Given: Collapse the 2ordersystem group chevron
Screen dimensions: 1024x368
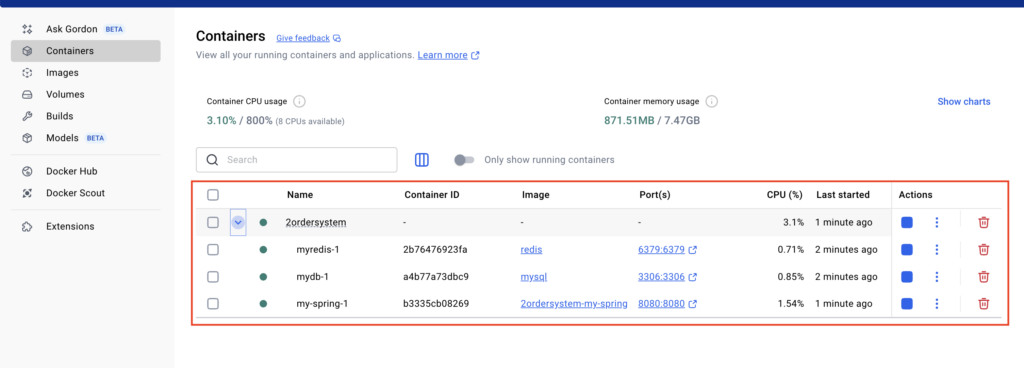Looking at the screenshot, I should pyautogui.click(x=238, y=222).
